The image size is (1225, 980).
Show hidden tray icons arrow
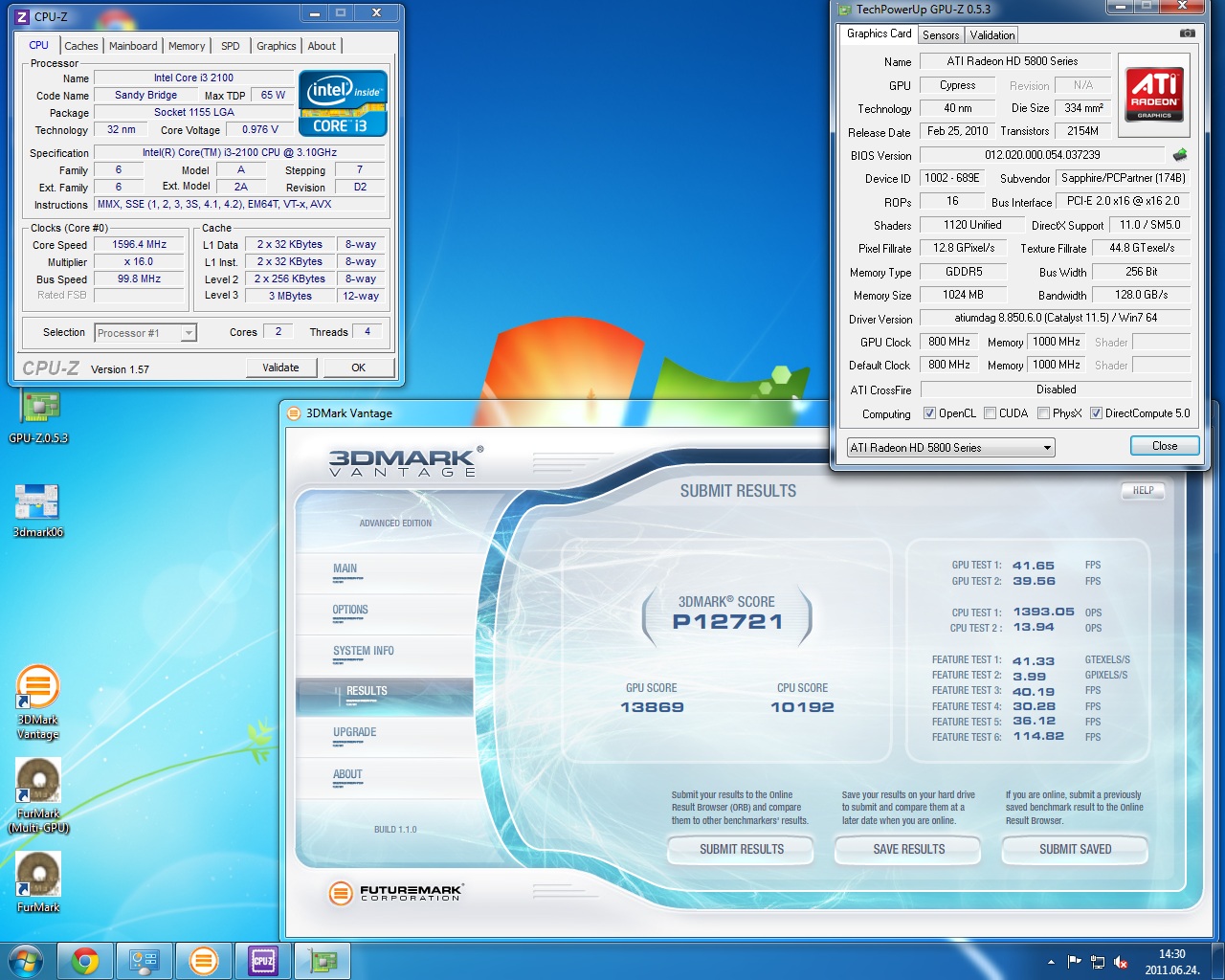(x=1051, y=962)
